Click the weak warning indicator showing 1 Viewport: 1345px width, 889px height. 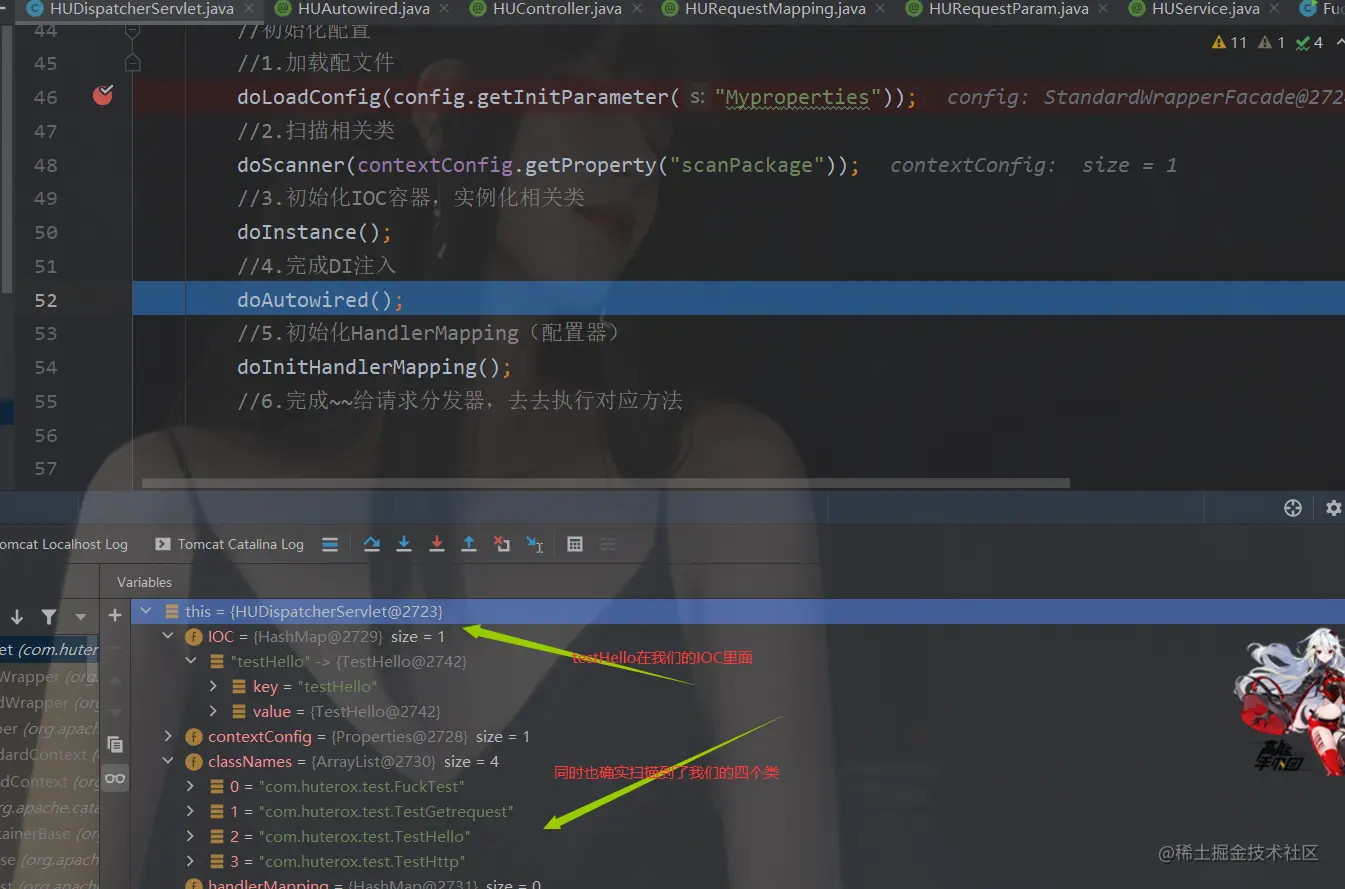1272,42
